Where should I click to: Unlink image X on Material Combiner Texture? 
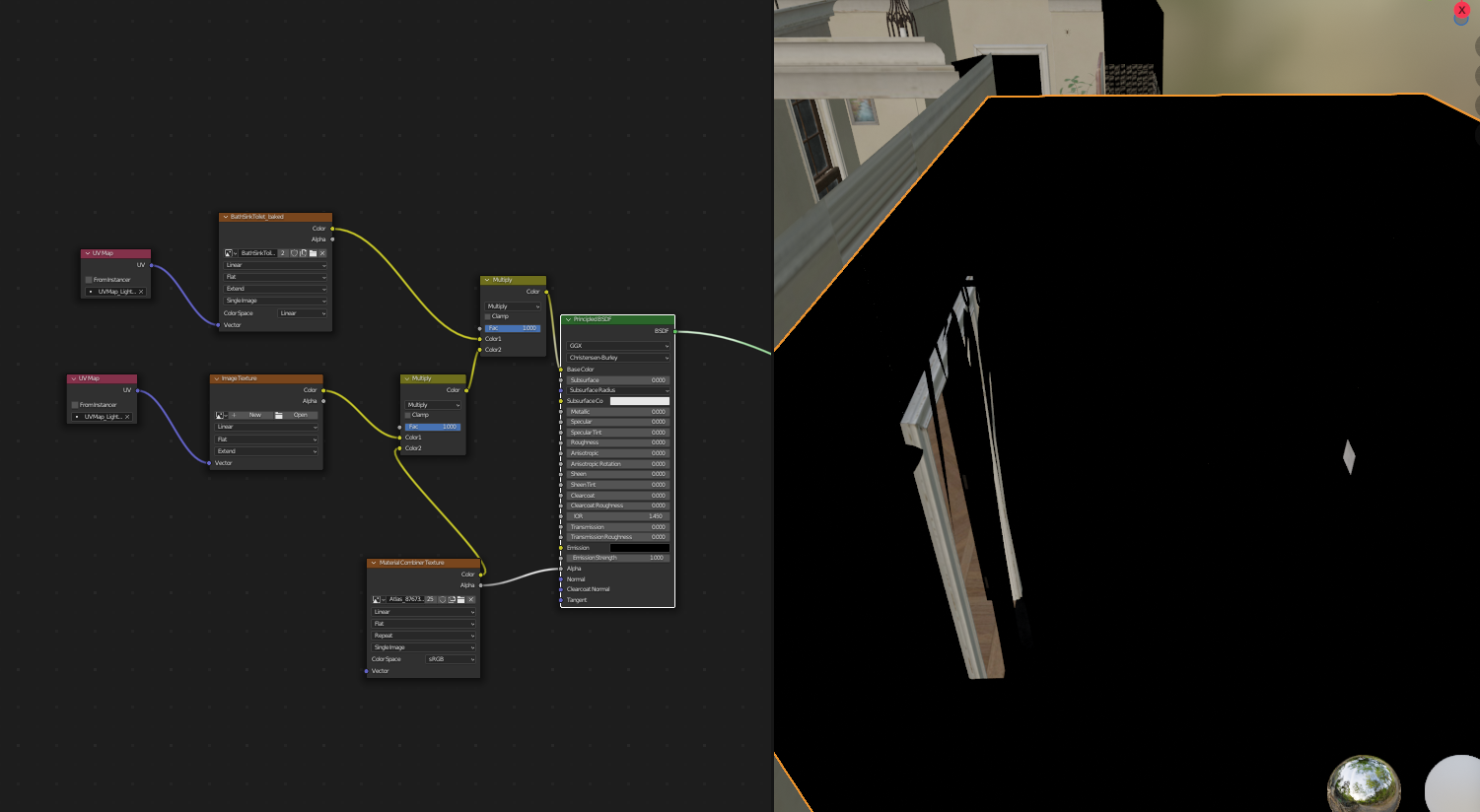(x=470, y=599)
